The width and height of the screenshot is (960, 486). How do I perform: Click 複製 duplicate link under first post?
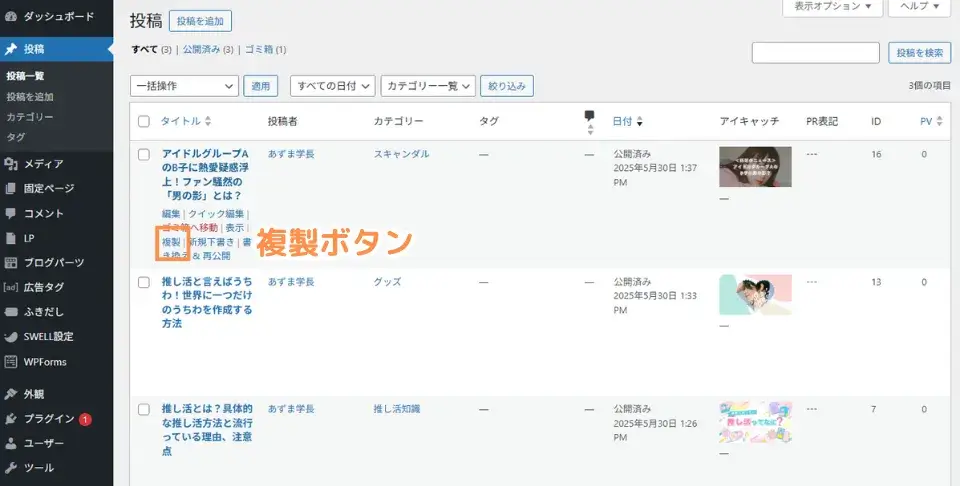[171, 242]
